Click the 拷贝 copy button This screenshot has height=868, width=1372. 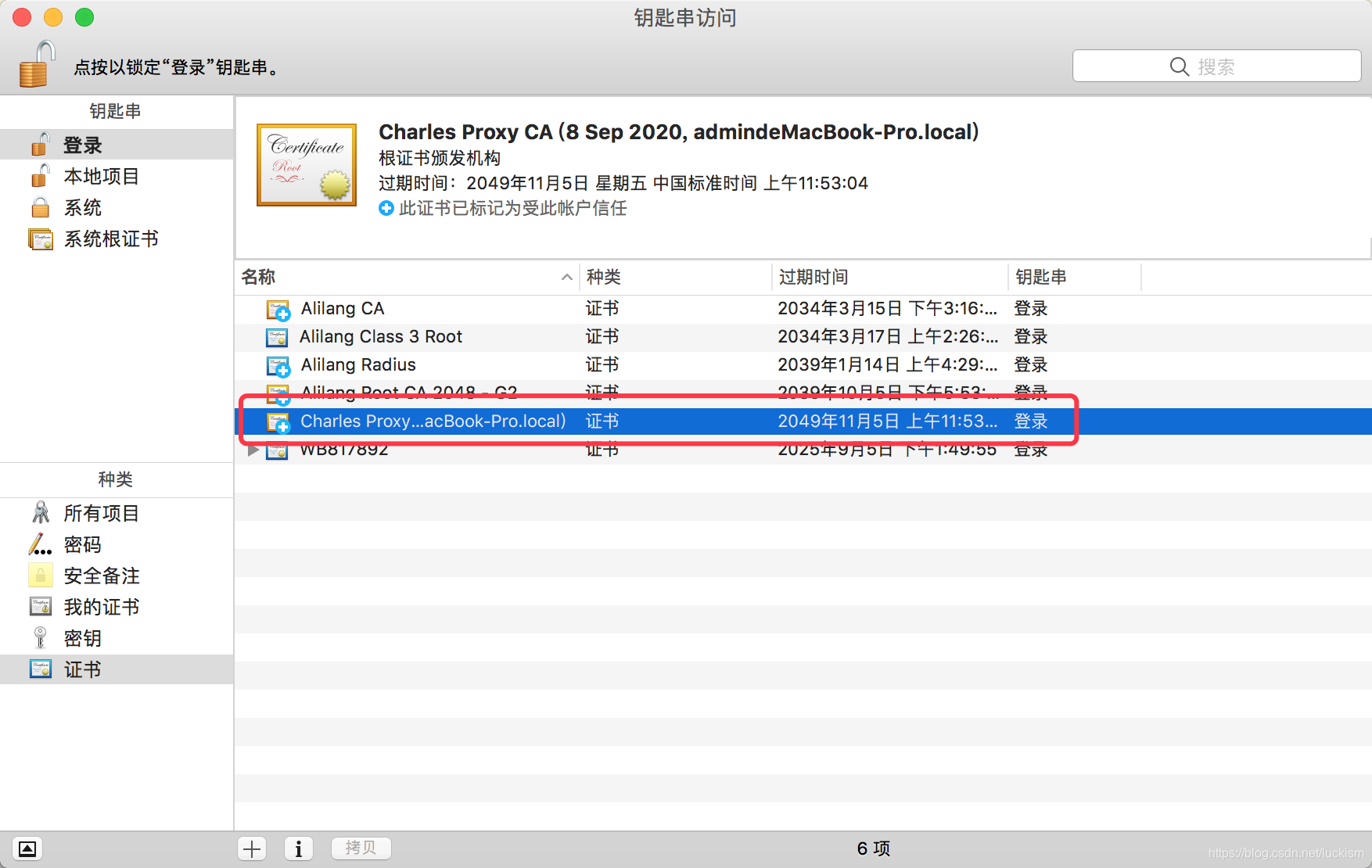[361, 848]
